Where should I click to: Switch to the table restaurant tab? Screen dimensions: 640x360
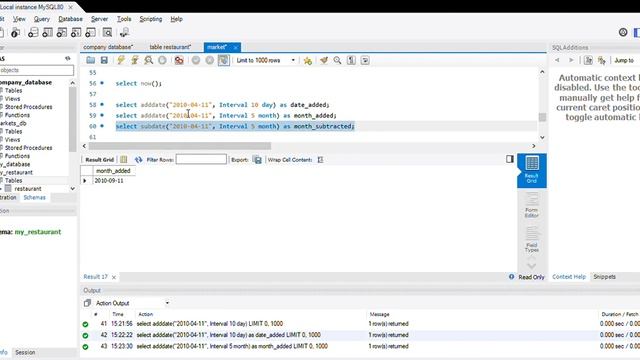point(170,47)
